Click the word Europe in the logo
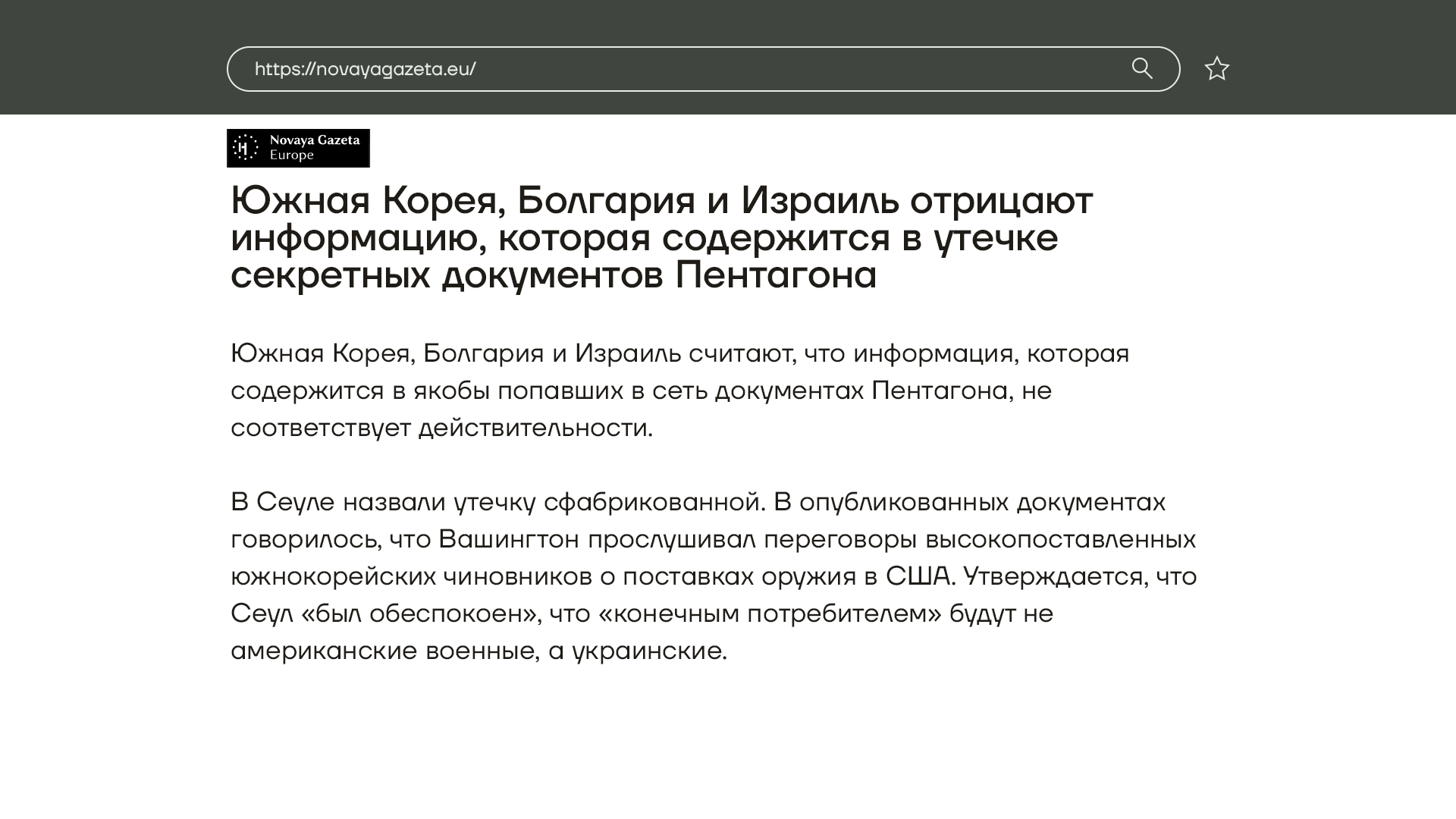Viewport: 1456px width, 819px height. (x=291, y=155)
